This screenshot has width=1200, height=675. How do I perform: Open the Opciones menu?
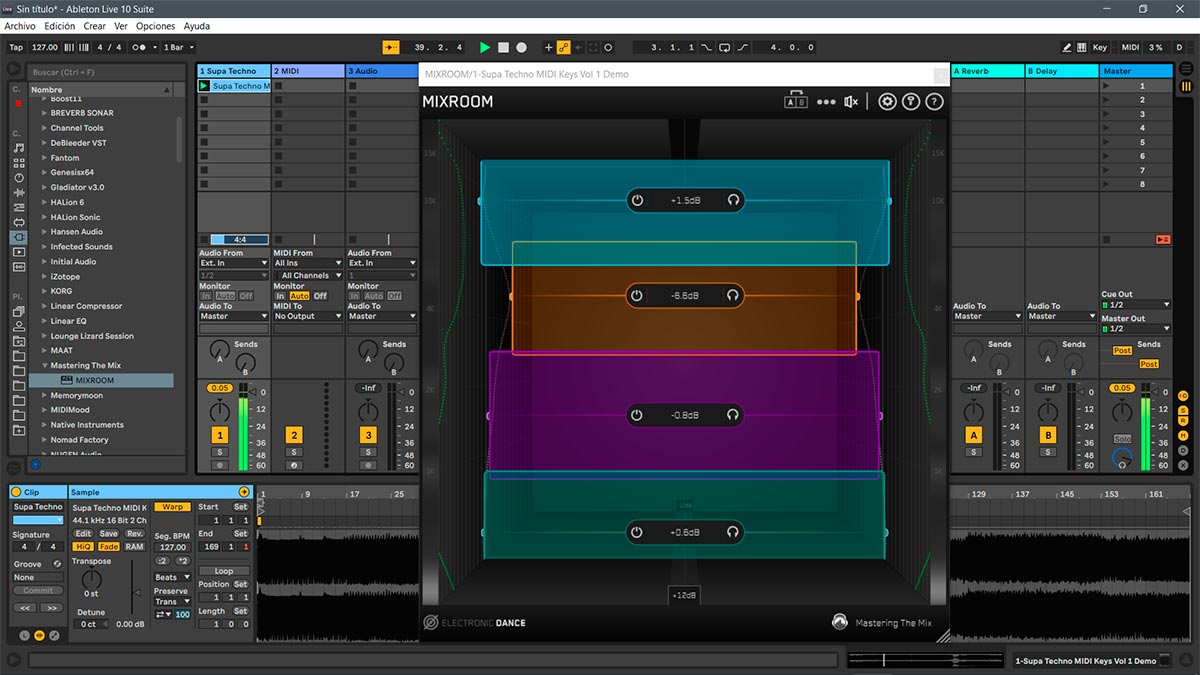[x=155, y=26]
